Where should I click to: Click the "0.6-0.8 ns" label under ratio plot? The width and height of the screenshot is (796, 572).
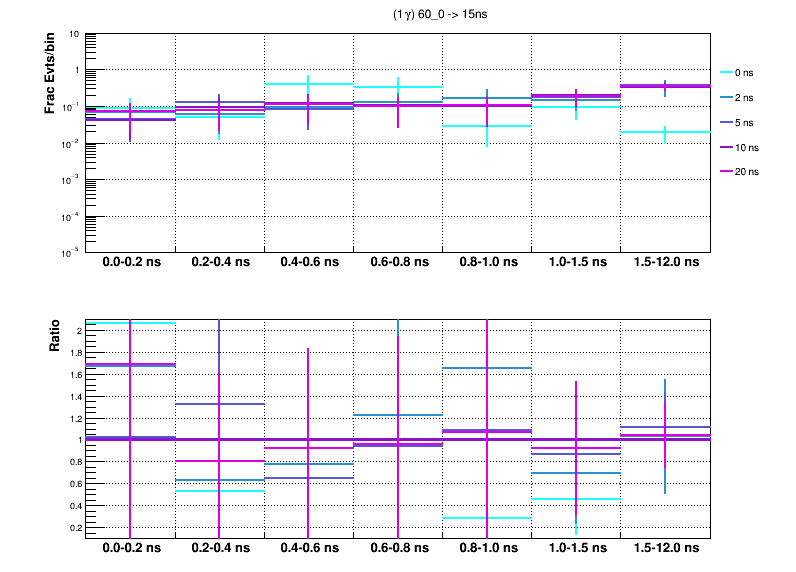click(398, 549)
